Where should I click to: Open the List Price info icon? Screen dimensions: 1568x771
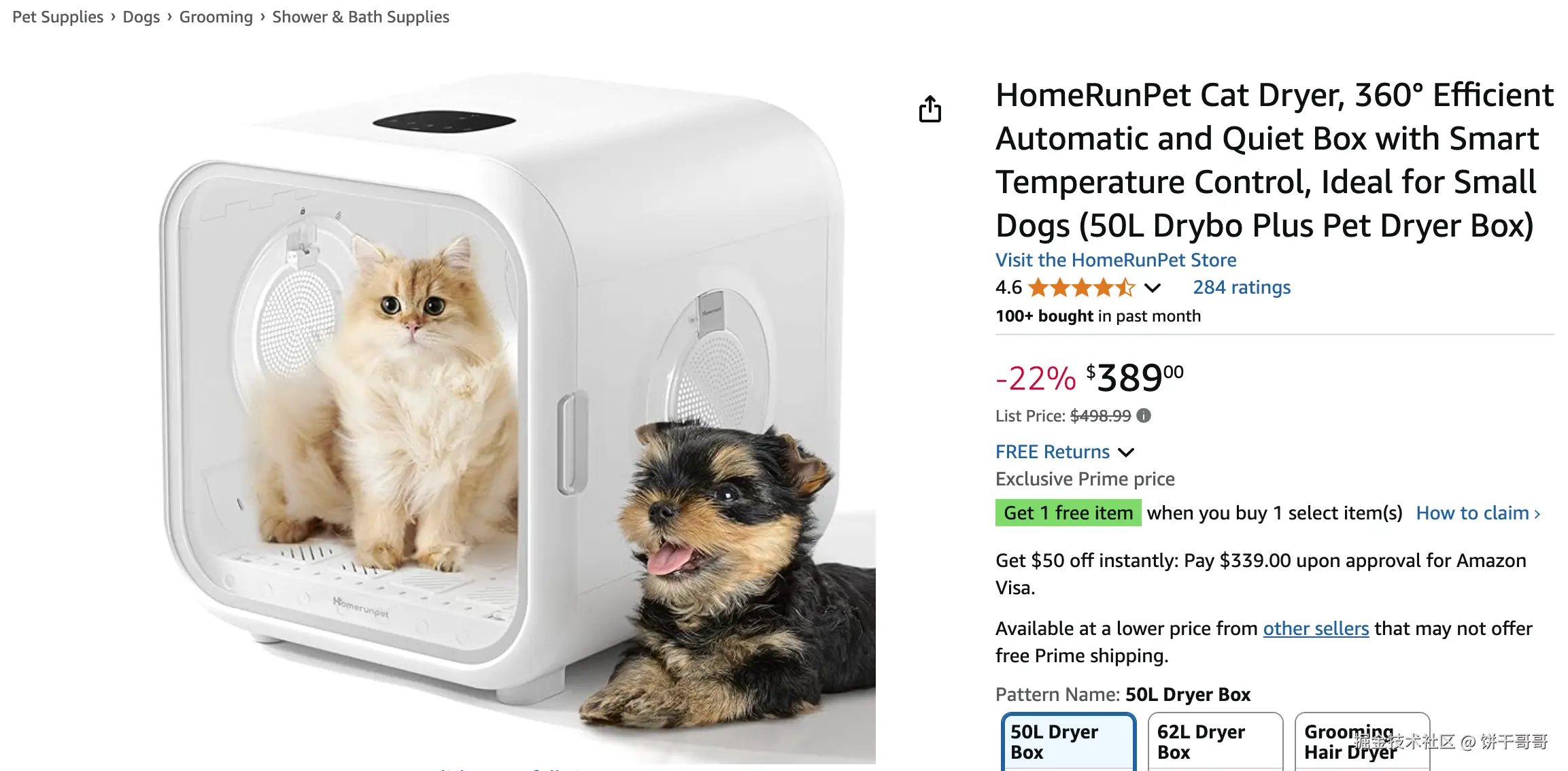coord(1144,415)
